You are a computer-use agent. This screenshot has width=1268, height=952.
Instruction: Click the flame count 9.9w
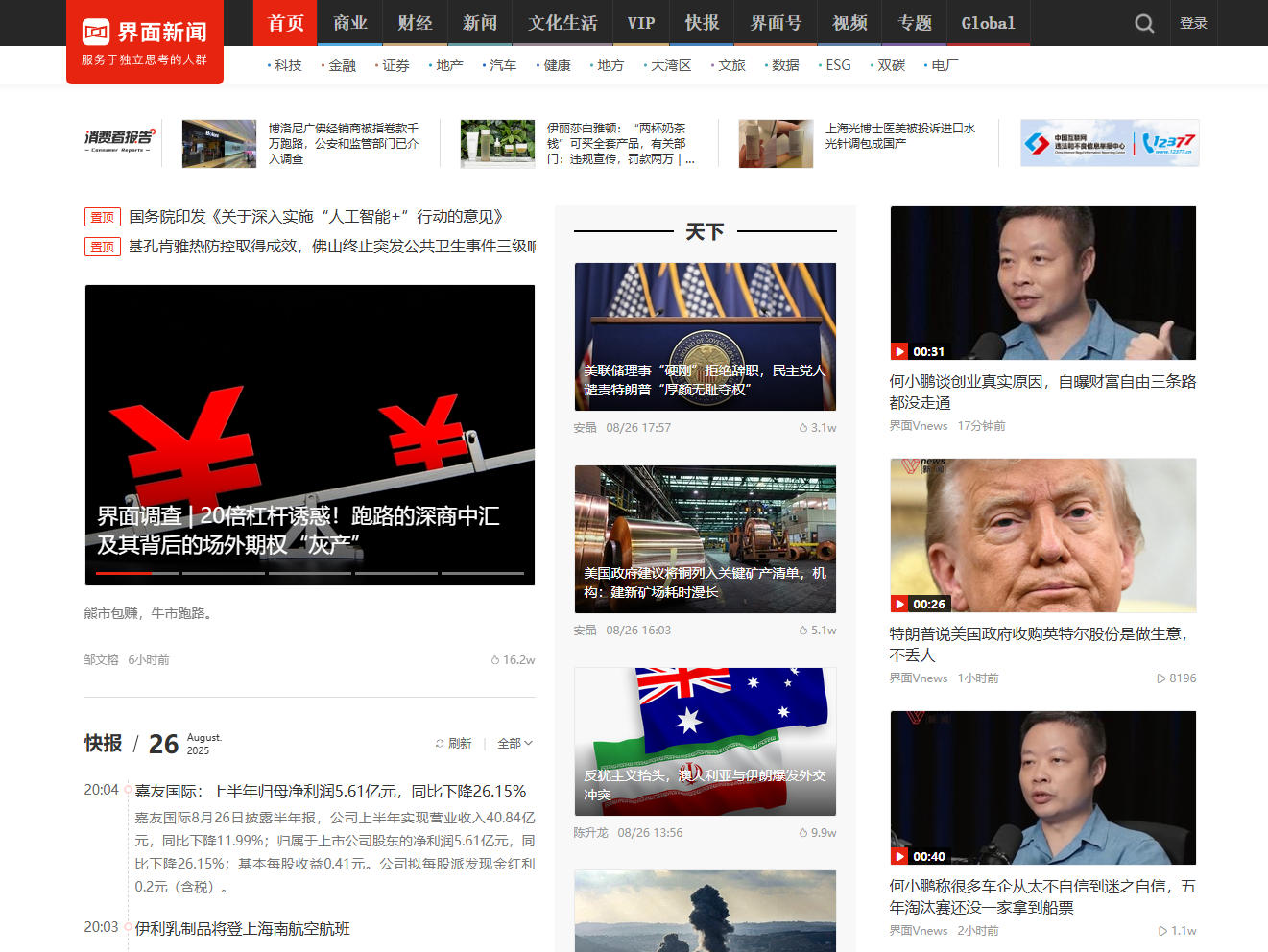point(818,833)
